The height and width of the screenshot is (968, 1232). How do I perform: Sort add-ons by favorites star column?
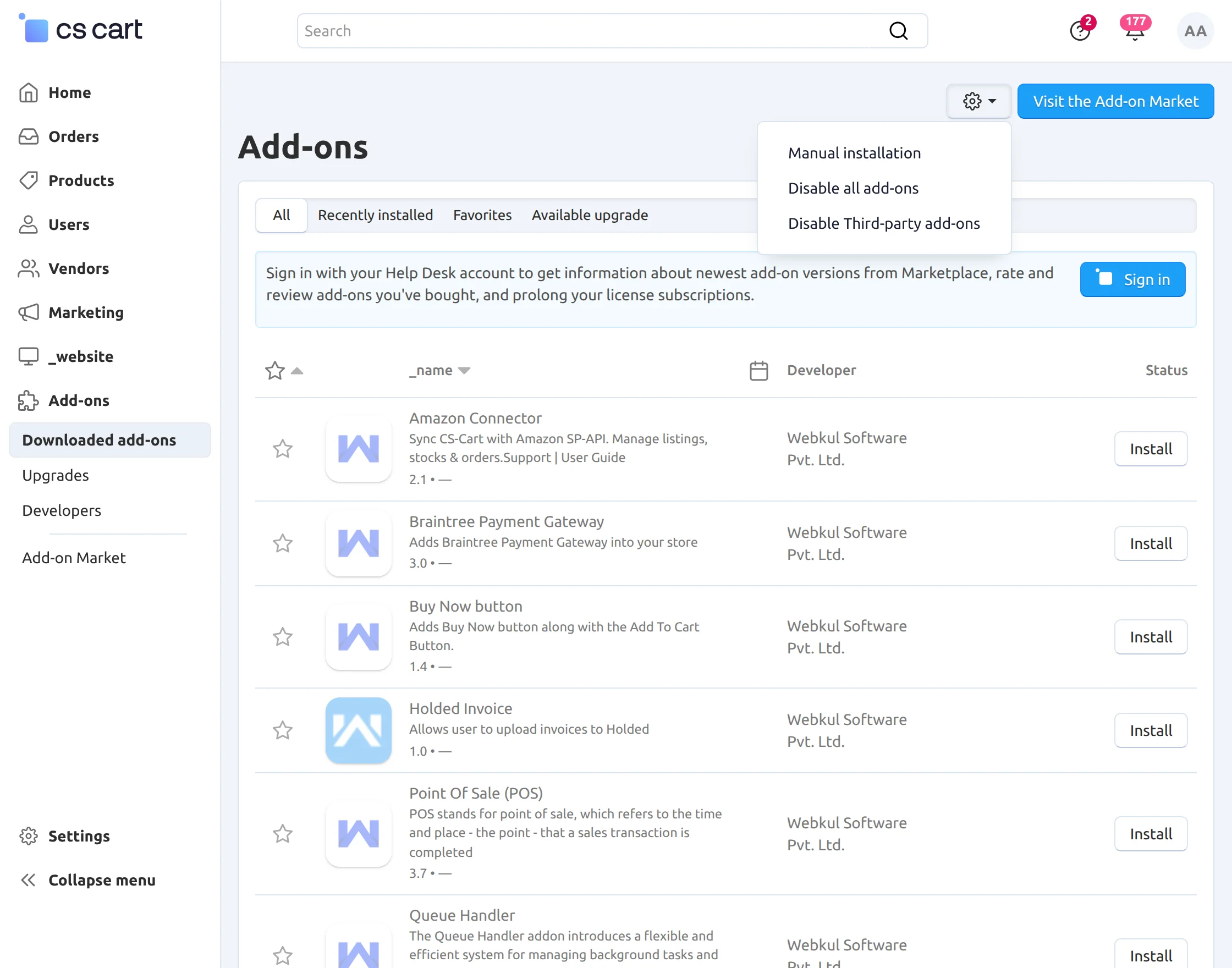(284, 371)
